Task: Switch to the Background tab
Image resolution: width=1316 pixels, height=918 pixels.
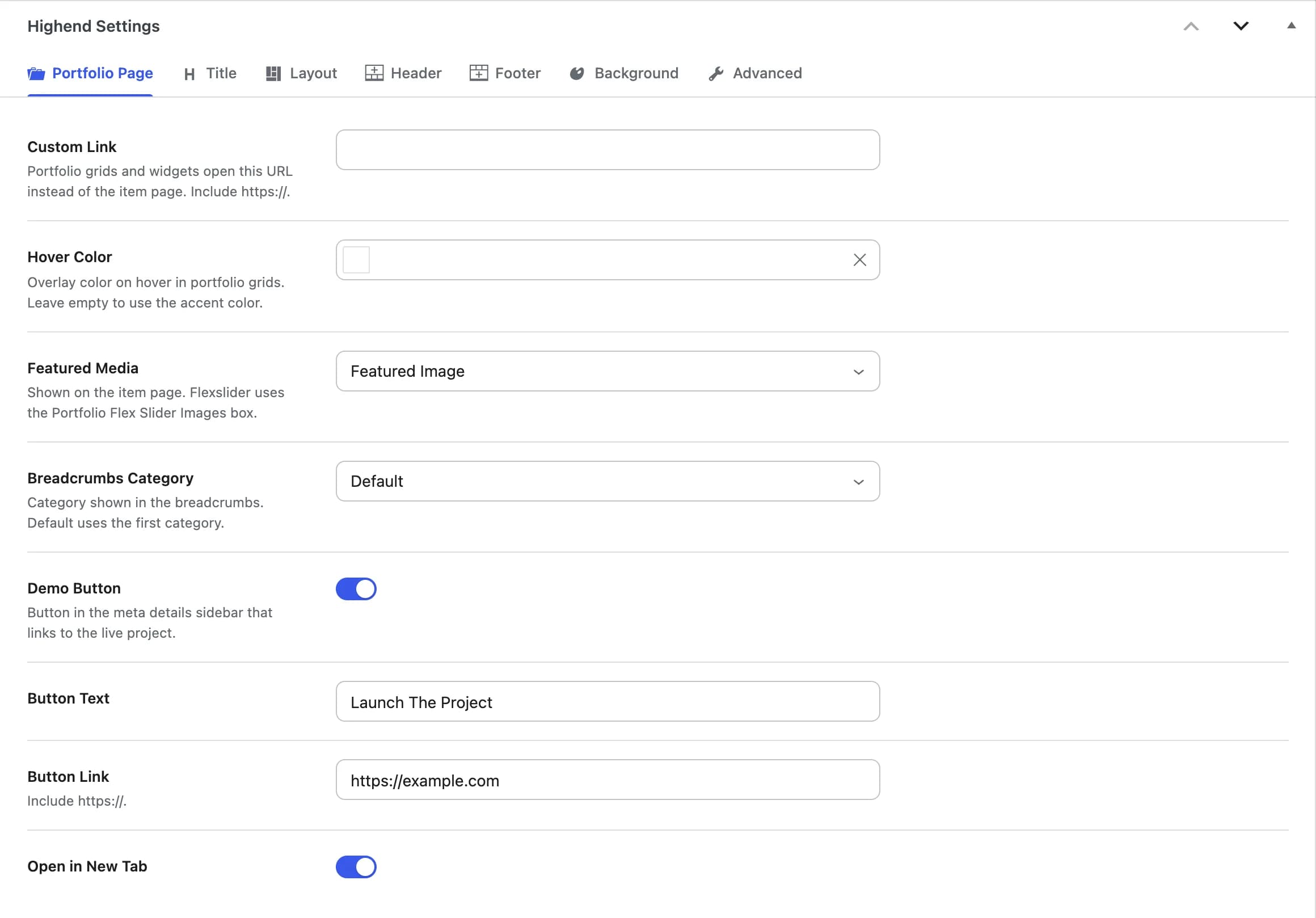Action: click(x=623, y=73)
